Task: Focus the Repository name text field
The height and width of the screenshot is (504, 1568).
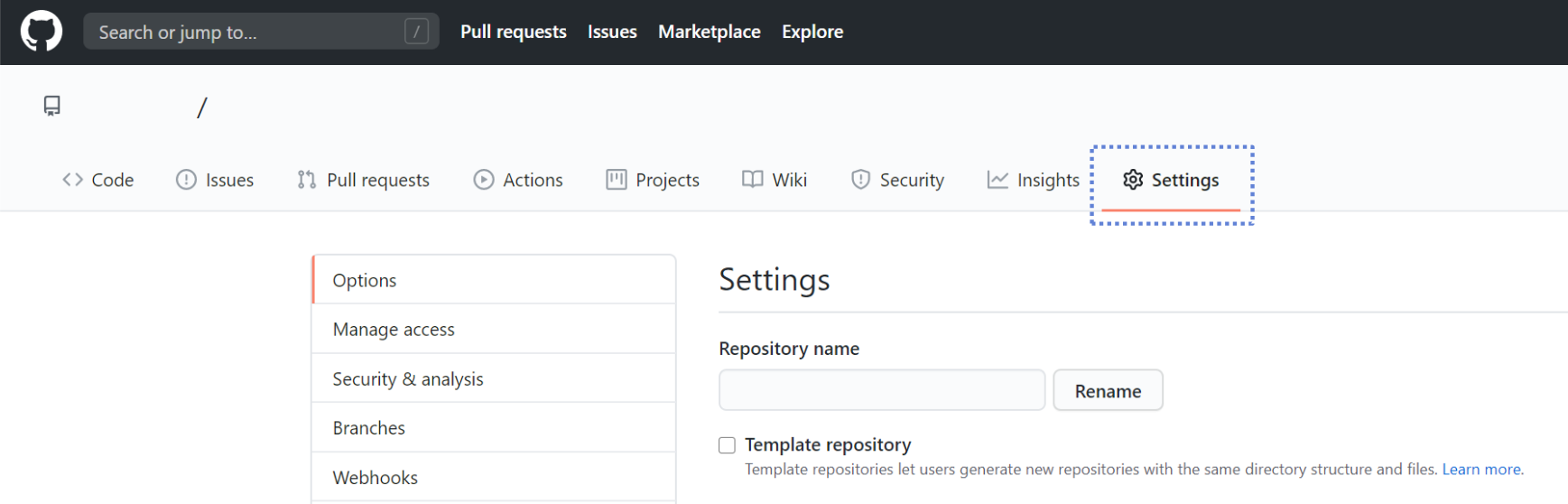Action: [x=881, y=390]
